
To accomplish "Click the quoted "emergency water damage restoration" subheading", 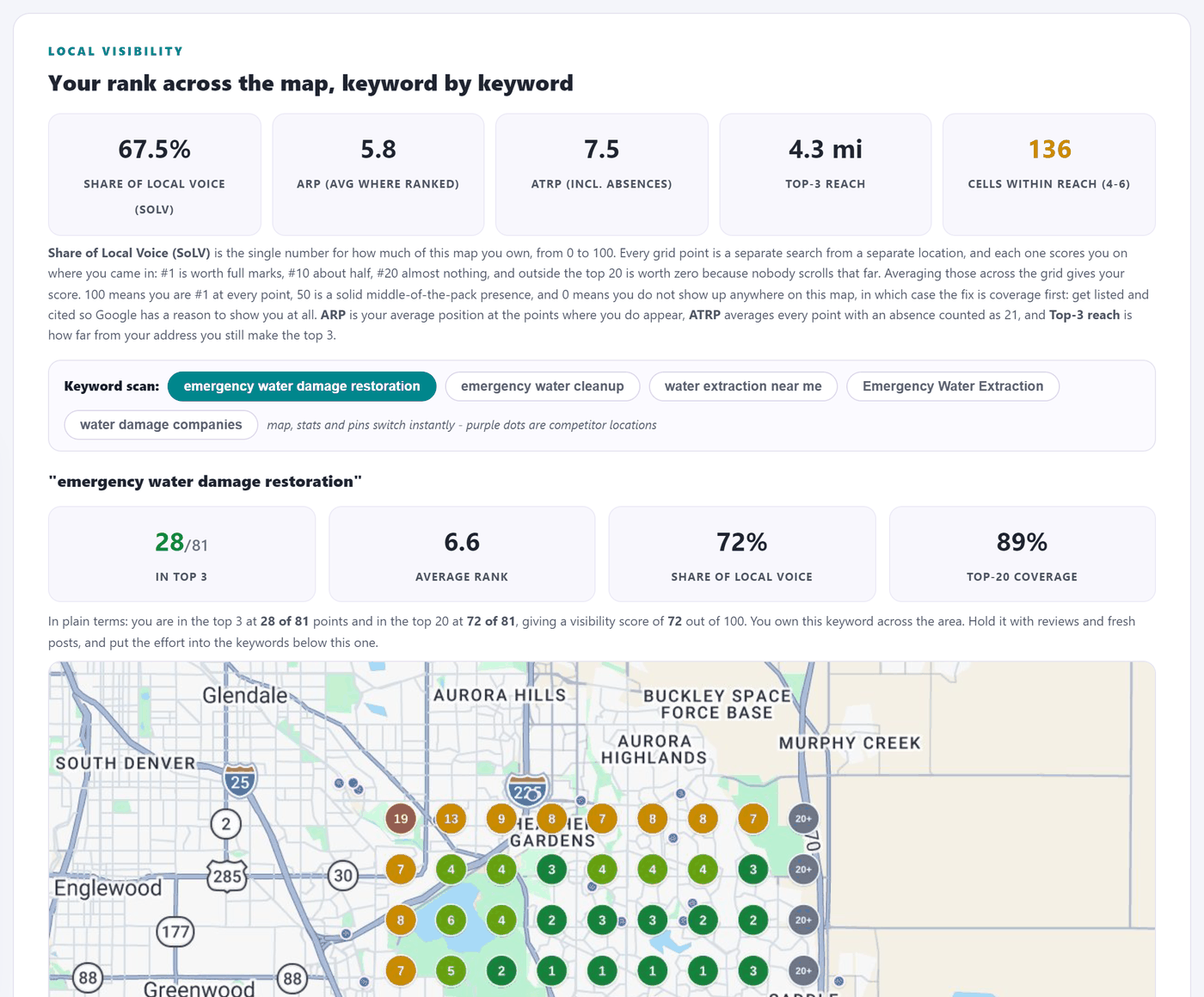I will click(x=206, y=482).
